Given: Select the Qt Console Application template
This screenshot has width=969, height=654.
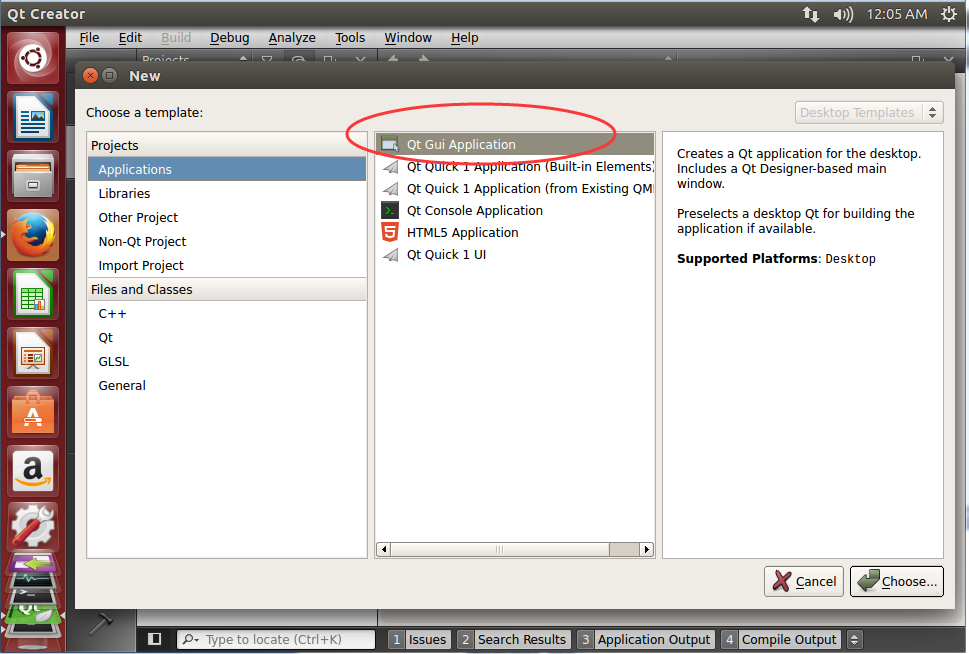Looking at the screenshot, I should pos(515,211).
